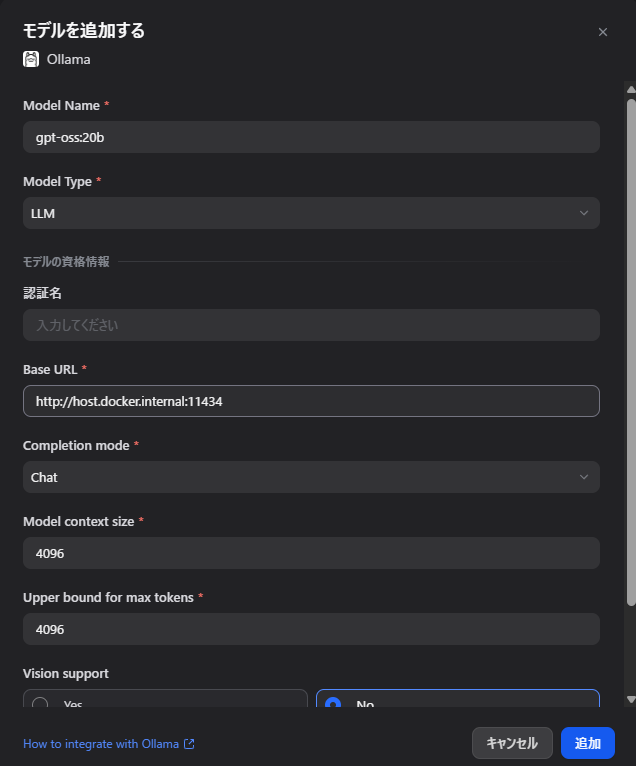Viewport: 636px width, 766px height.
Task: Open How to integrate with Ollama link
Action: [x=101, y=744]
